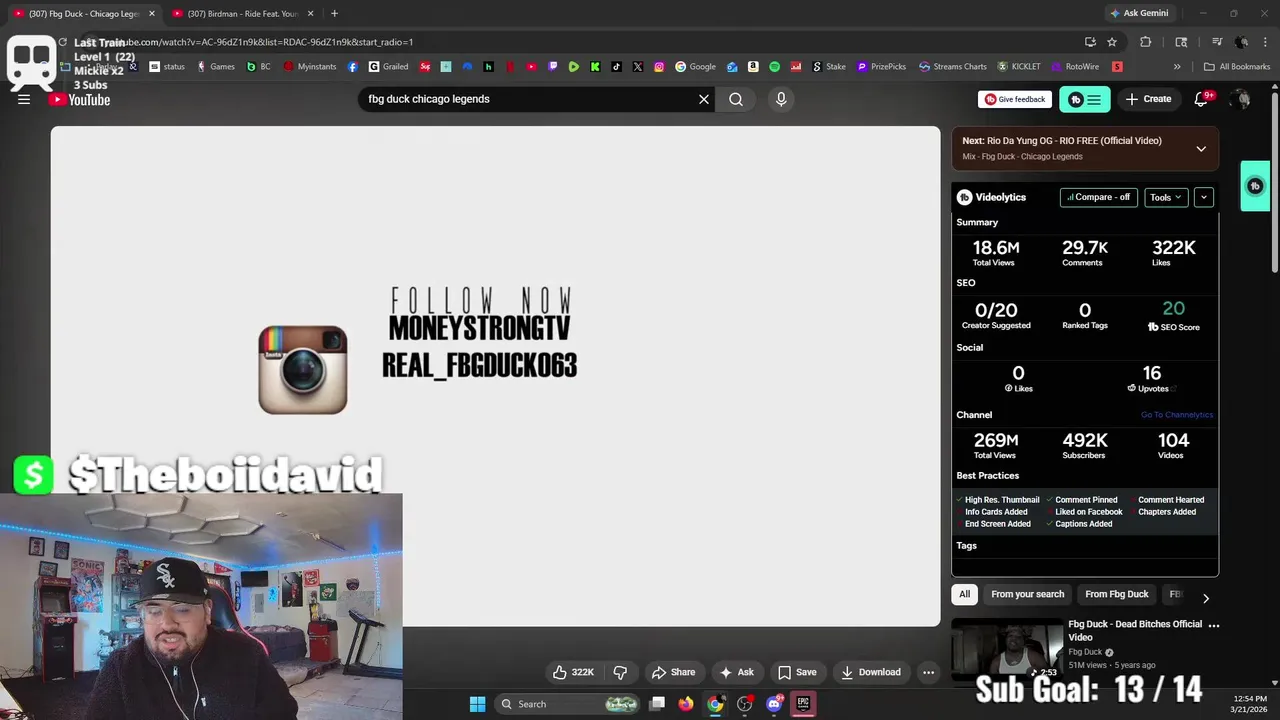Share the video
The width and height of the screenshot is (1280, 720).
pyautogui.click(x=673, y=672)
